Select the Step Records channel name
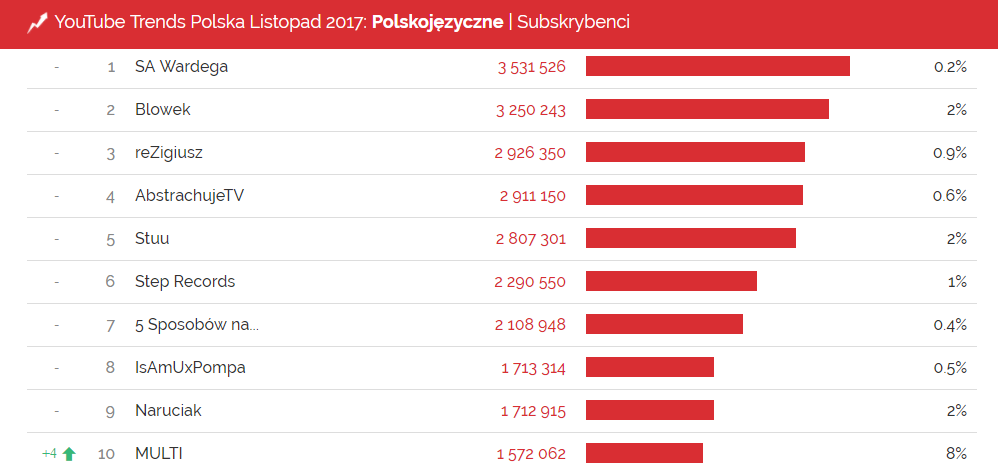The image size is (998, 472). point(185,282)
